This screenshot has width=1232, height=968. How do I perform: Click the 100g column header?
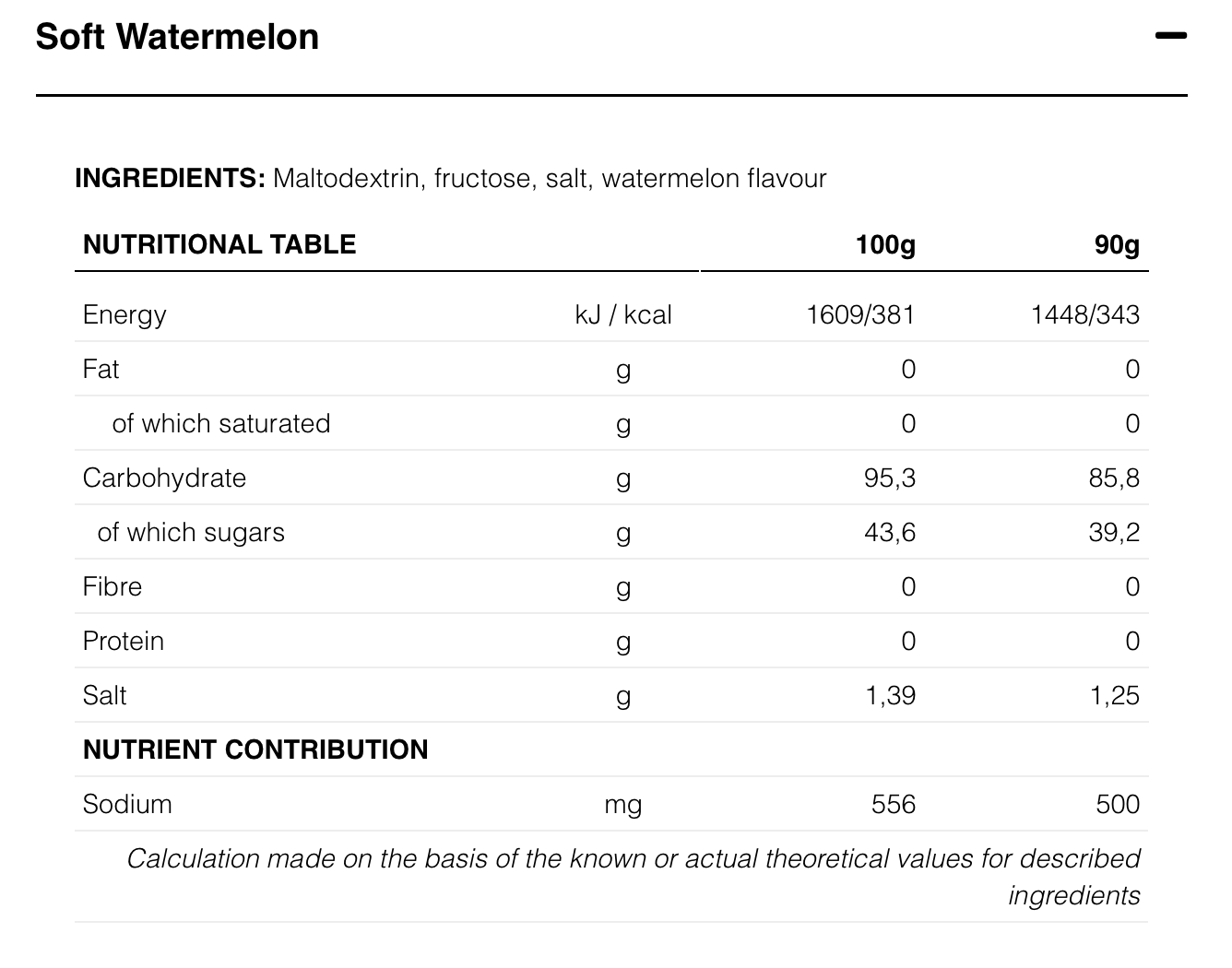885,244
